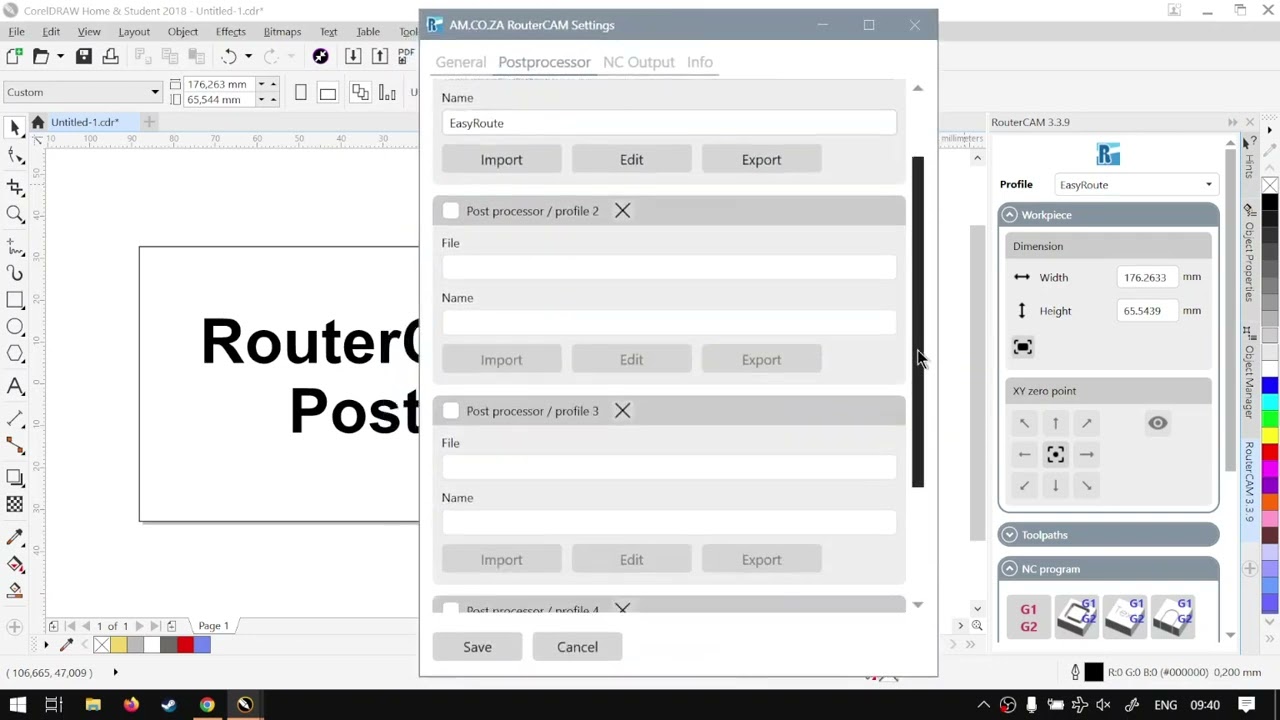Click Save button in settings dialog
This screenshot has height=720, width=1280.
click(x=477, y=647)
